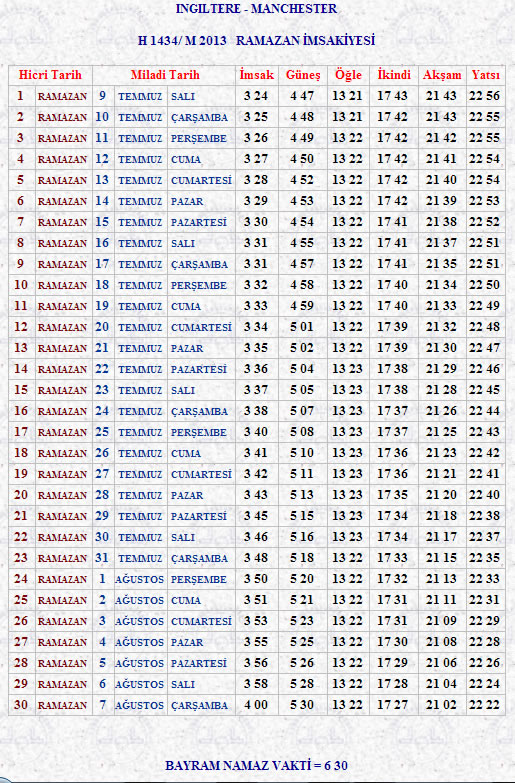Click the 1 AĞUSTOS PERŞEMBE date cell
This screenshot has height=783, width=515.
[x=163, y=579]
